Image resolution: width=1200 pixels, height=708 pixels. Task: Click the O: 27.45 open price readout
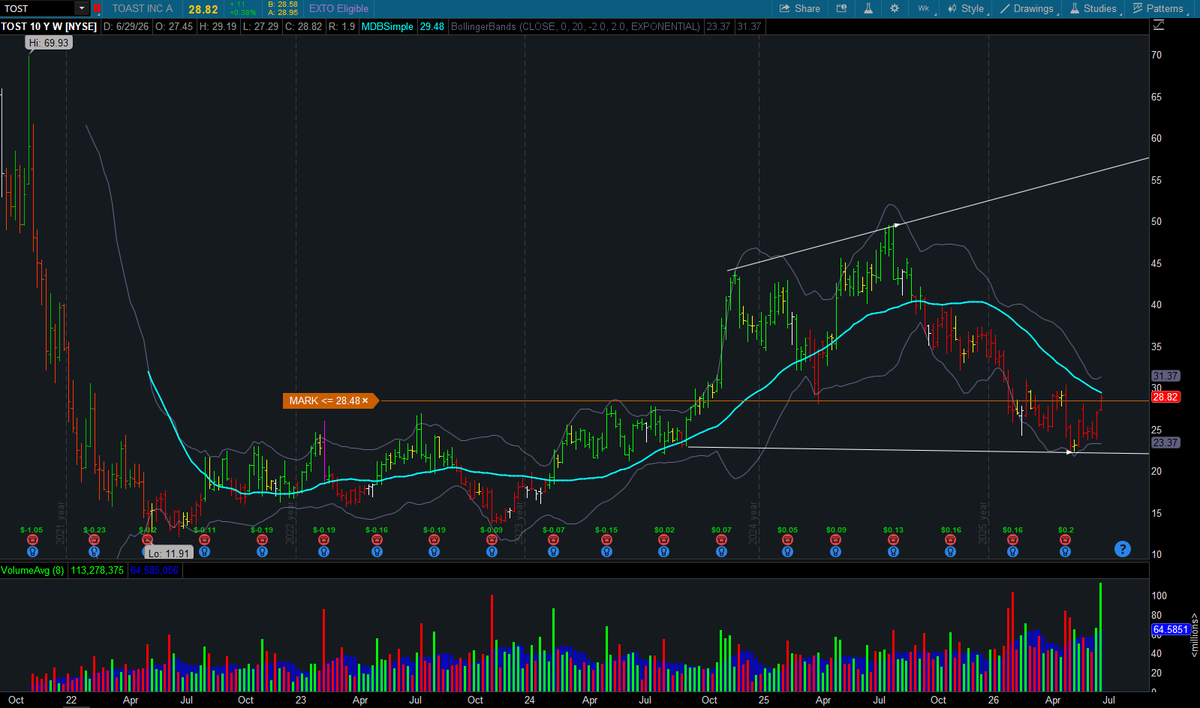coord(175,26)
